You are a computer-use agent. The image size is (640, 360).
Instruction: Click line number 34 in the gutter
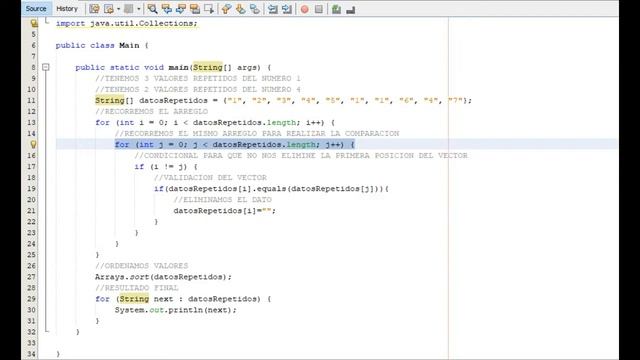pos(31,354)
